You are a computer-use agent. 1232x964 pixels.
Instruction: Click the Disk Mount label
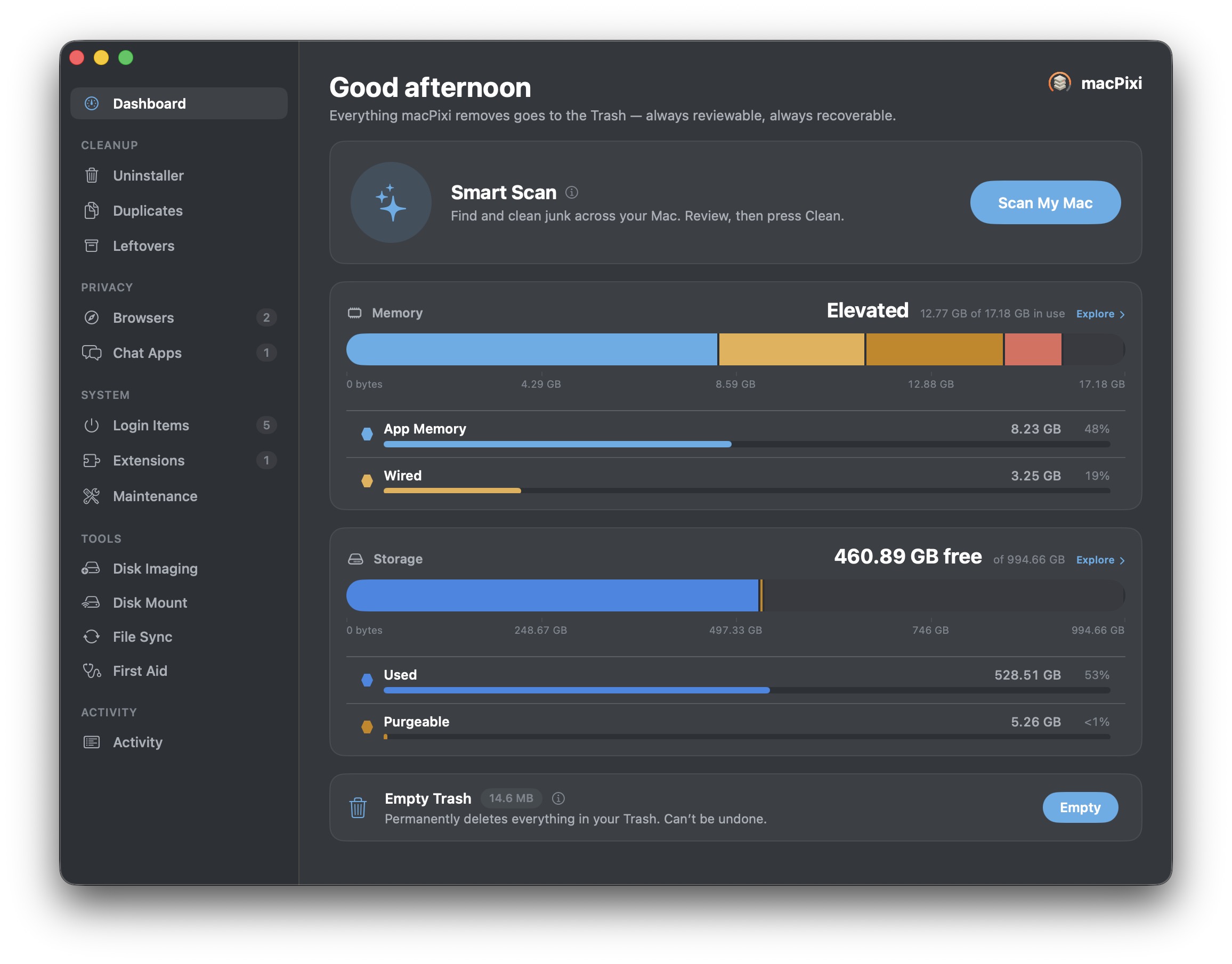tap(150, 602)
